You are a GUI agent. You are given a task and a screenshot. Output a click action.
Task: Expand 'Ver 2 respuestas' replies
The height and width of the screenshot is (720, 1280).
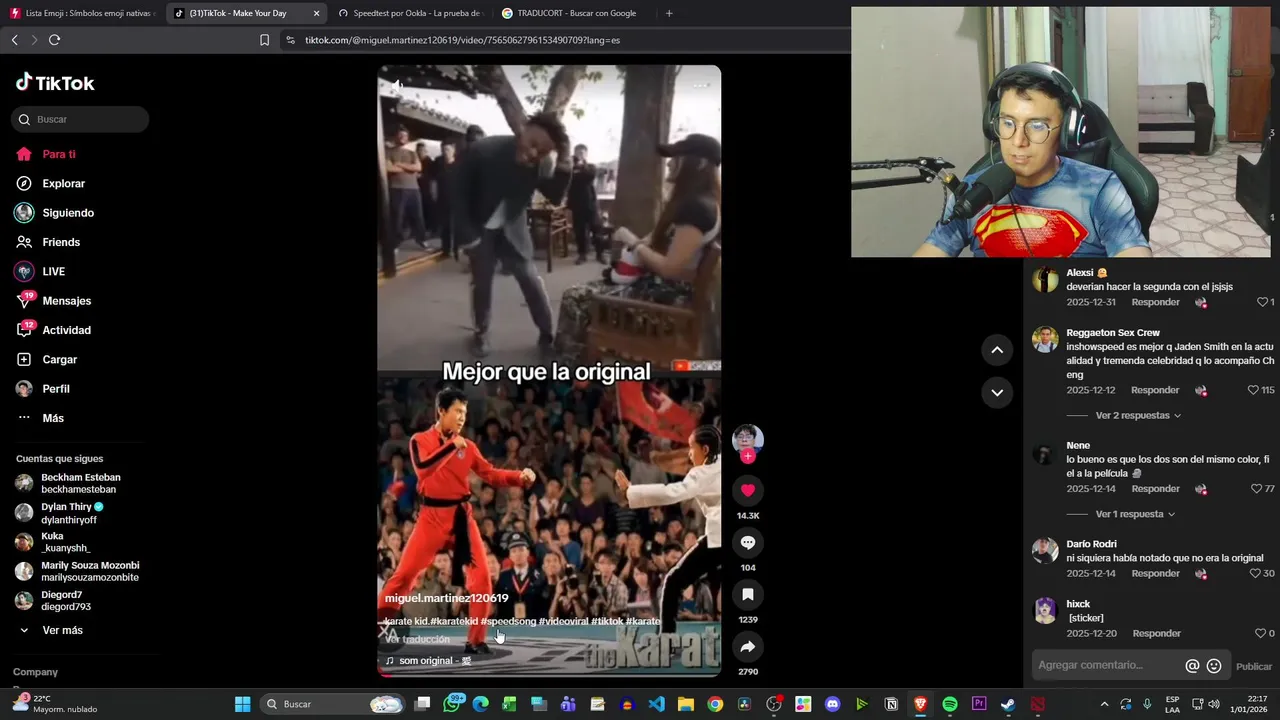click(x=1138, y=415)
